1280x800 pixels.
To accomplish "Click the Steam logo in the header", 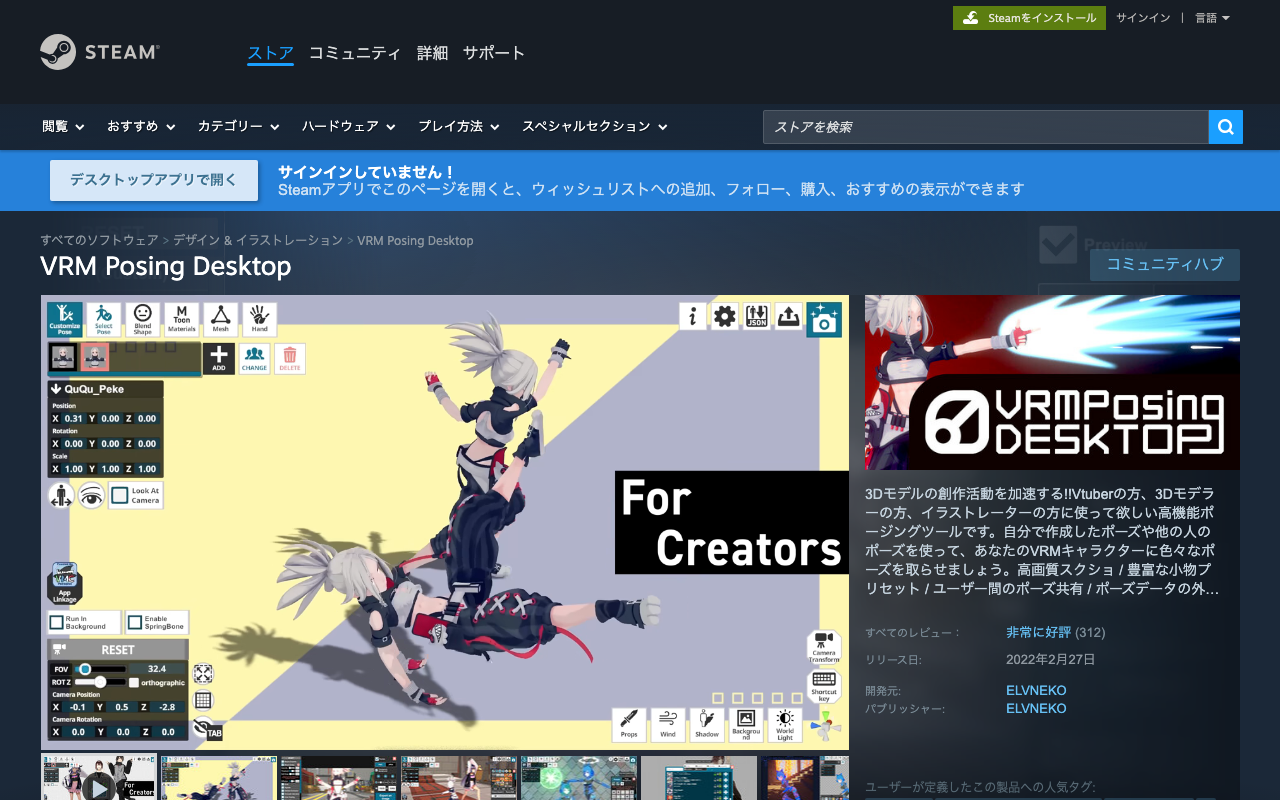I will click(99, 52).
